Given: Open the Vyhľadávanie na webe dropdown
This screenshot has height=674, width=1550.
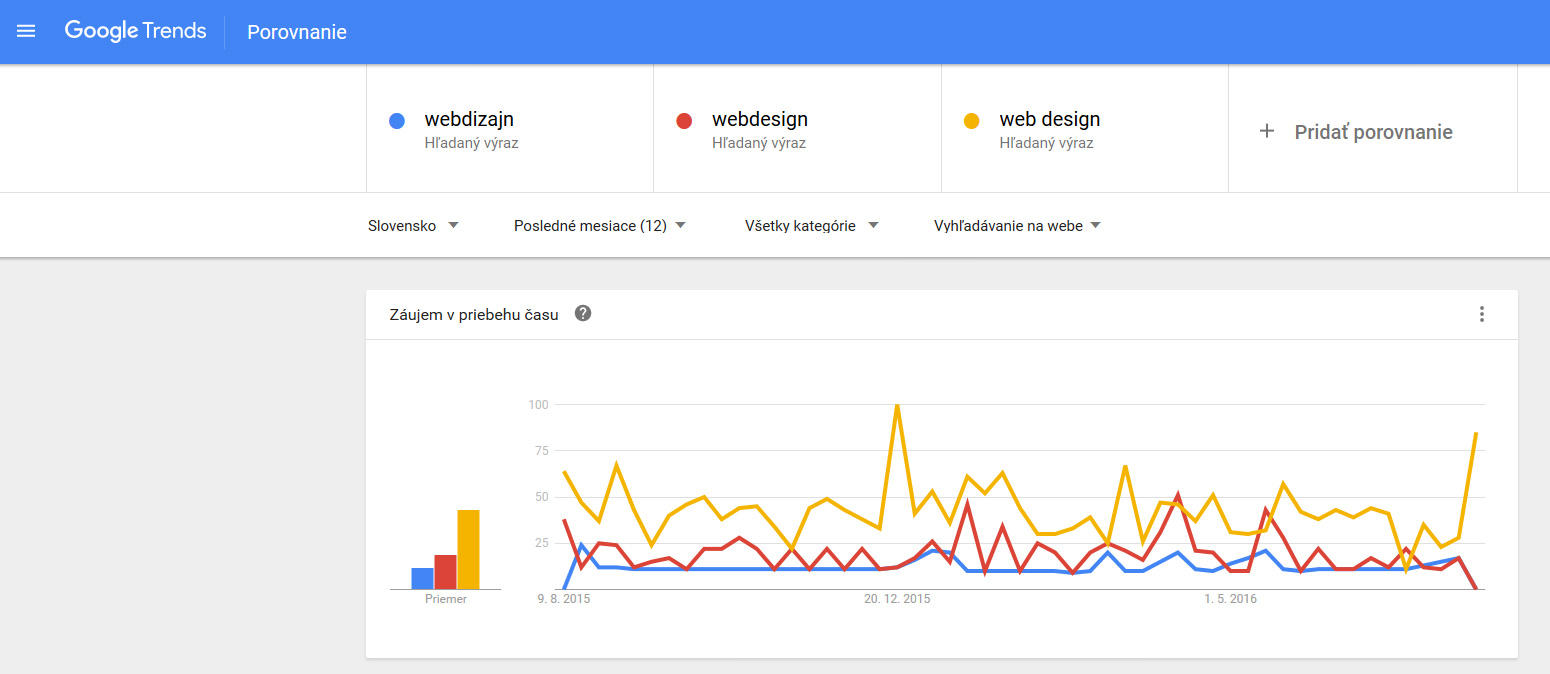Looking at the screenshot, I should [1017, 225].
